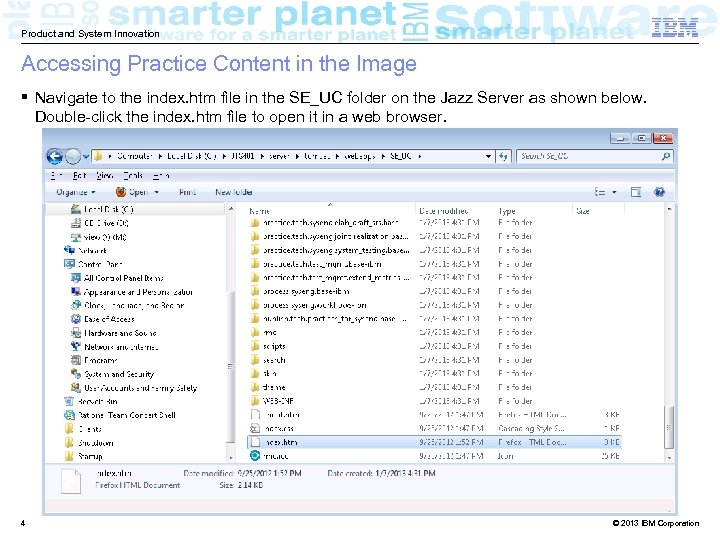Open the recent pages dropdown beside Forward
720x540 pixels.
(86, 157)
